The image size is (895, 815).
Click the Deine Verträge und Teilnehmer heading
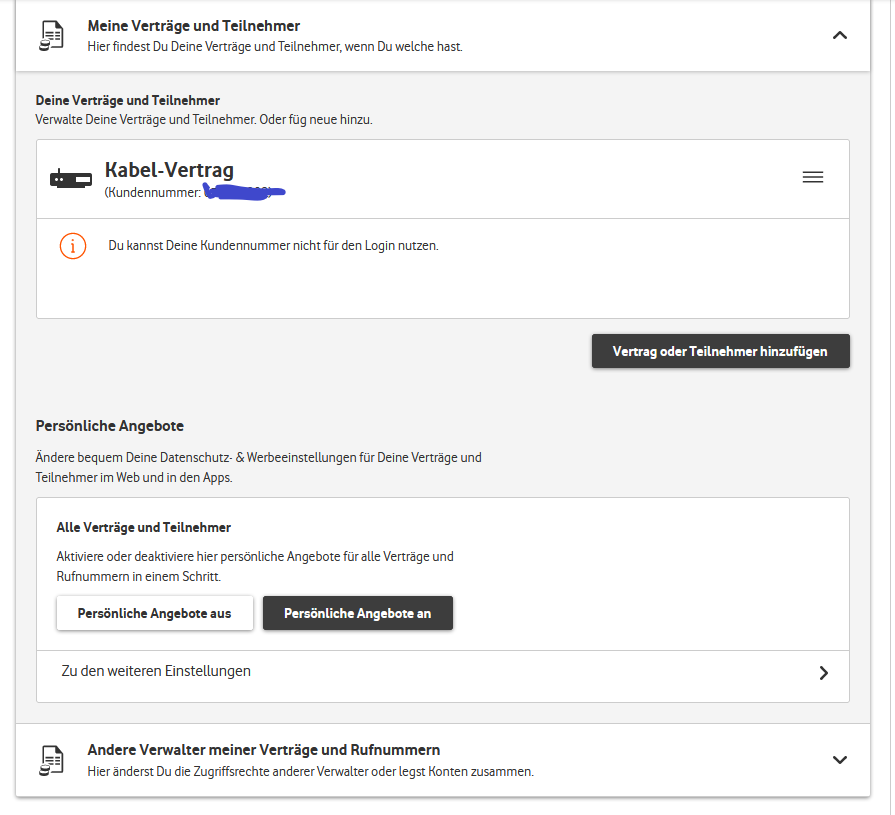[x=128, y=101]
